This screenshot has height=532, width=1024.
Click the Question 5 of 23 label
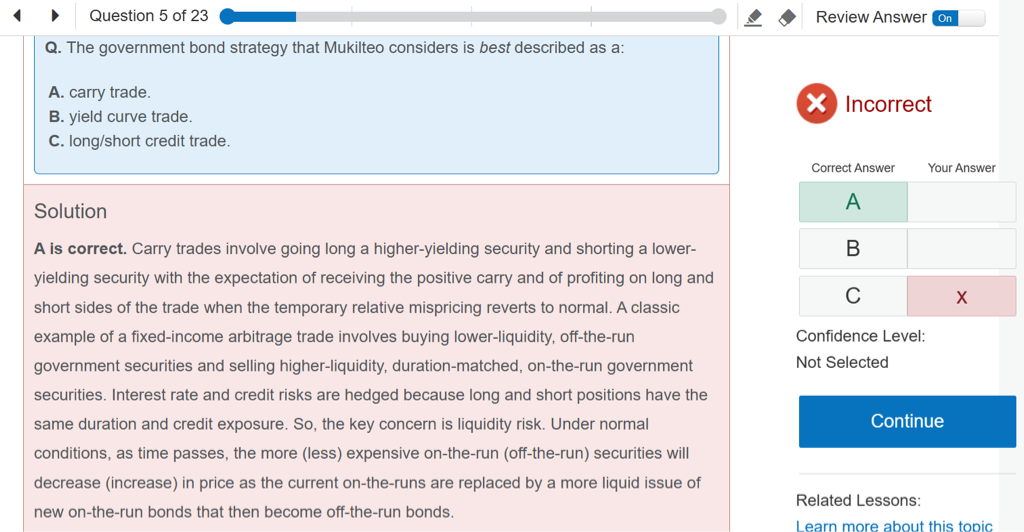click(149, 16)
